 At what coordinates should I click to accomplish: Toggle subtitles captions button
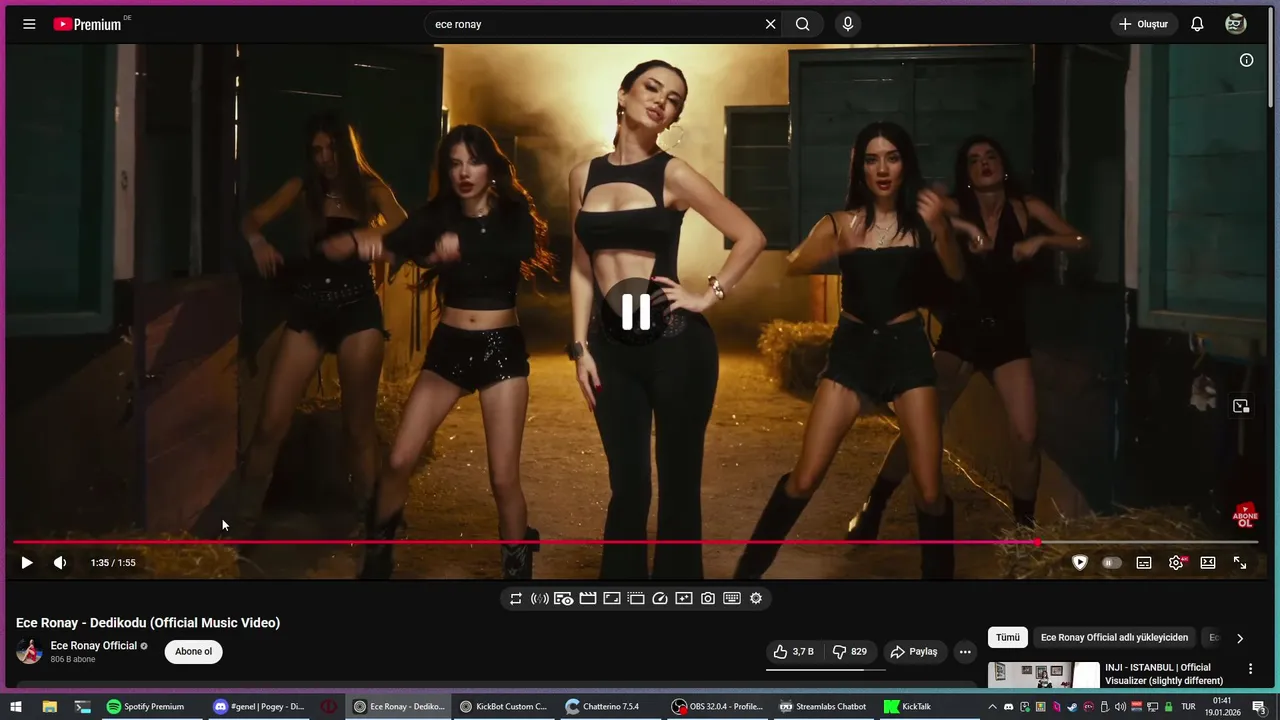pos(1144,563)
